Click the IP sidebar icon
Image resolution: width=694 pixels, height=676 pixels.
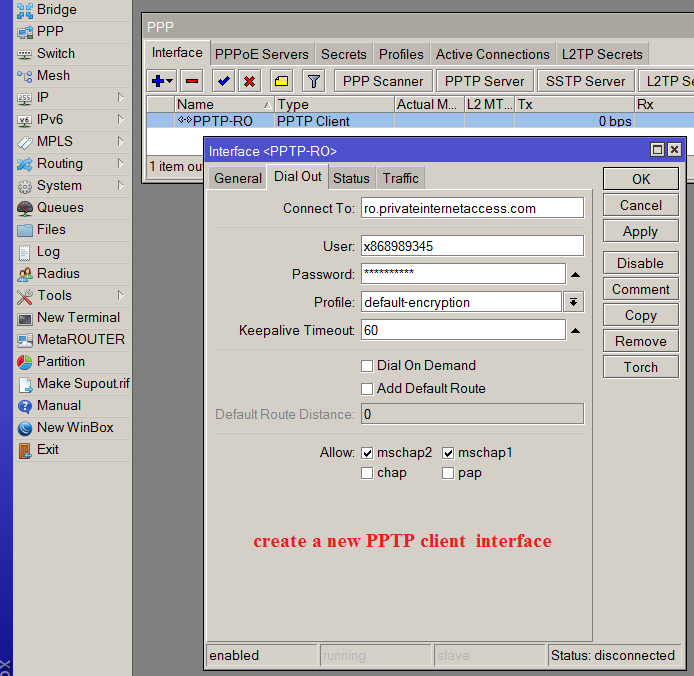click(25, 98)
